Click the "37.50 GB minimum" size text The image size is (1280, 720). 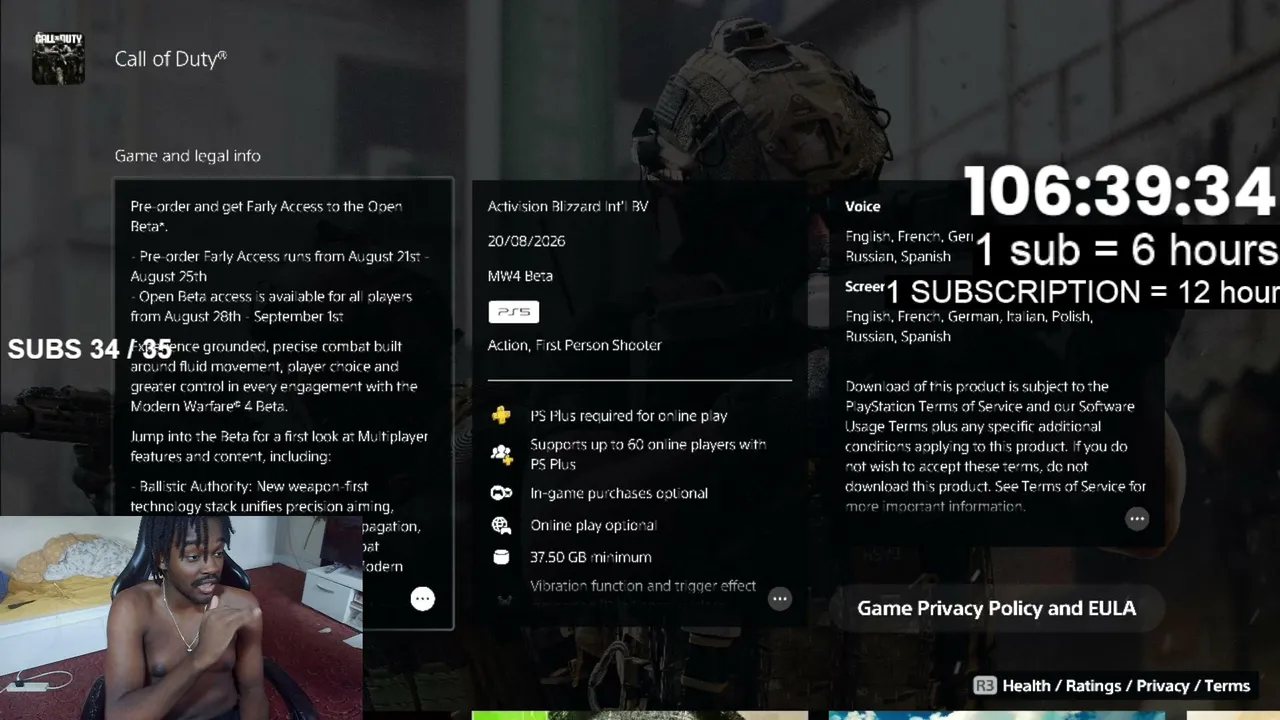(591, 557)
